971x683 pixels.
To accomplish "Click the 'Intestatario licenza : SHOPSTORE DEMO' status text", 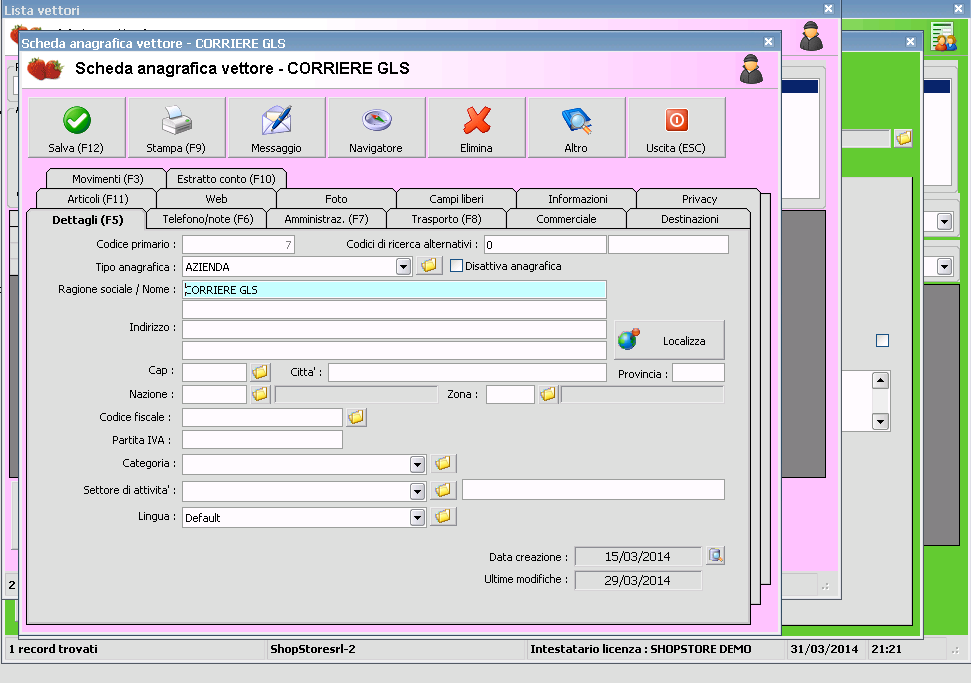I will pos(640,649).
